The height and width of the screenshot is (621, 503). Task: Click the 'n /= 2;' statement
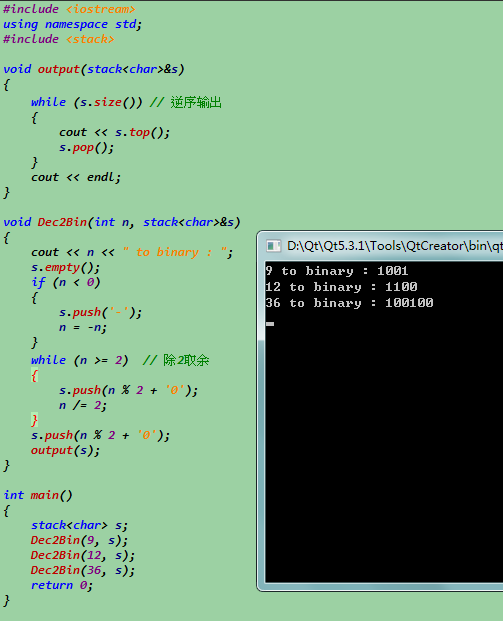click(83, 405)
